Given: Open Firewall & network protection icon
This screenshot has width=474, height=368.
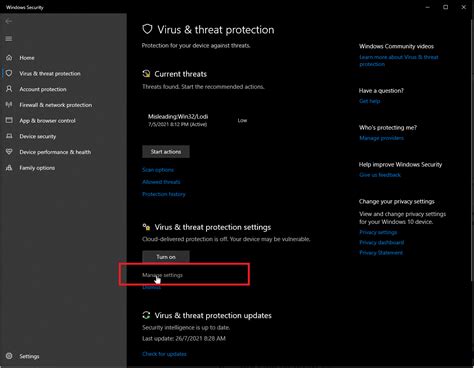Looking at the screenshot, I should coord(9,105).
